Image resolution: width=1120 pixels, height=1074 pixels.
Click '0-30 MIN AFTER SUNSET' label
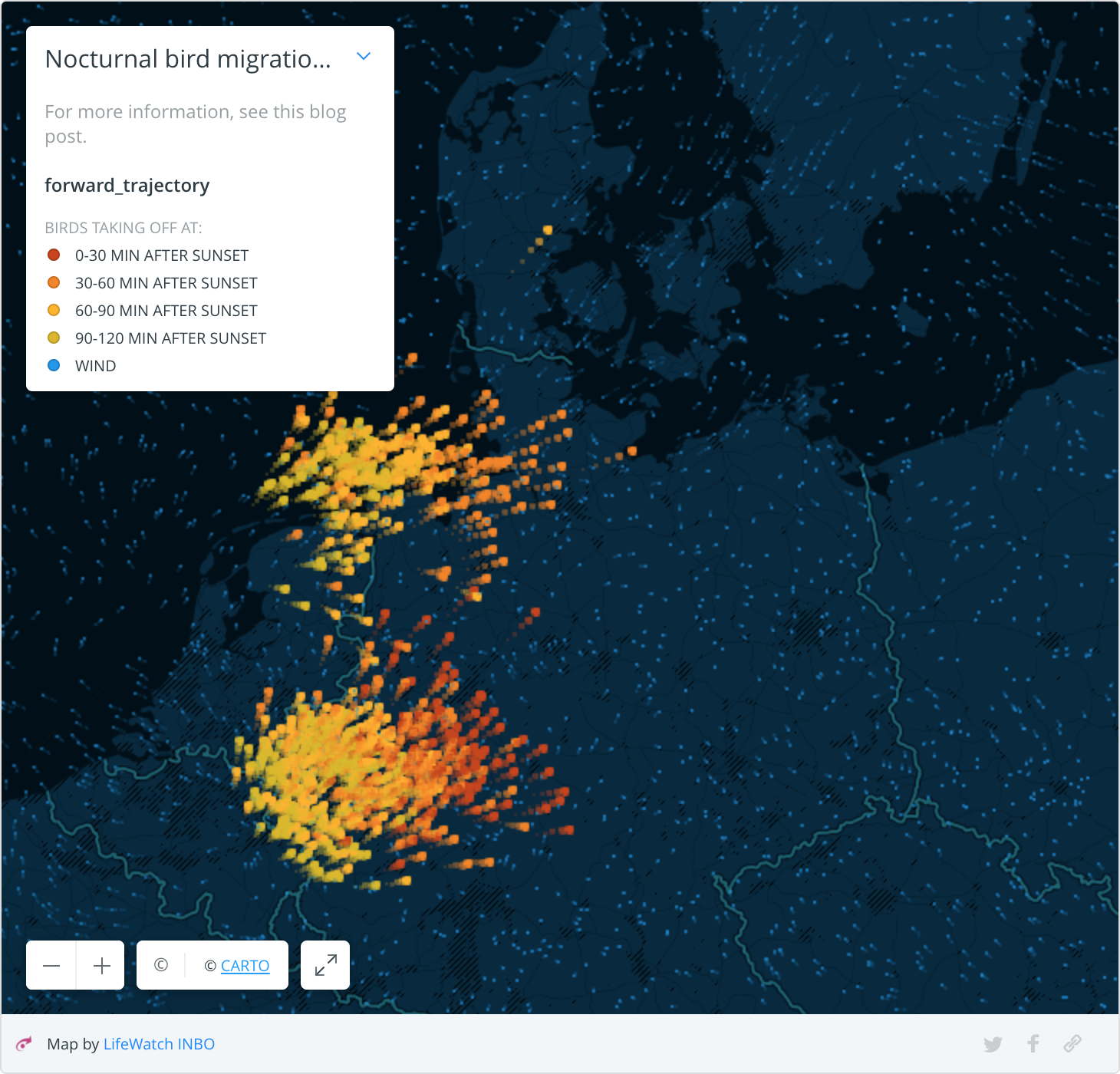point(162,255)
